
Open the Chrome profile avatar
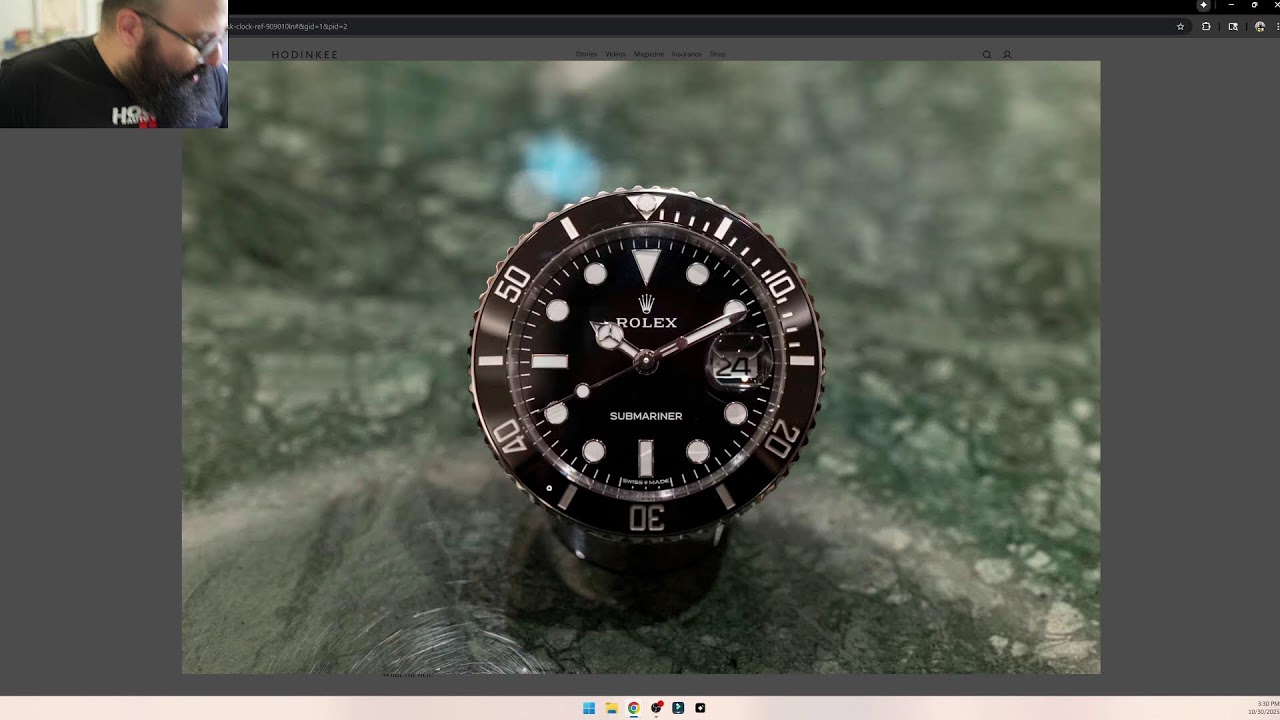[x=1260, y=27]
